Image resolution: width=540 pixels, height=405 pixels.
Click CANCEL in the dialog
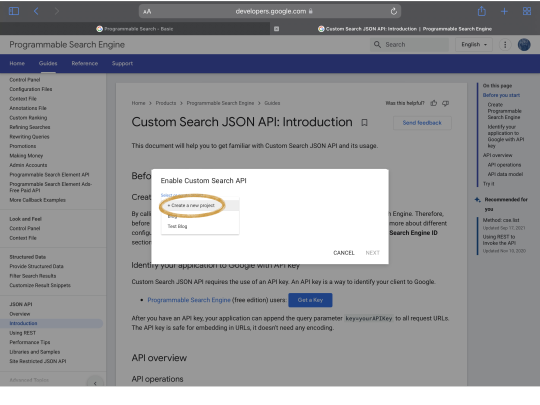[344, 253]
